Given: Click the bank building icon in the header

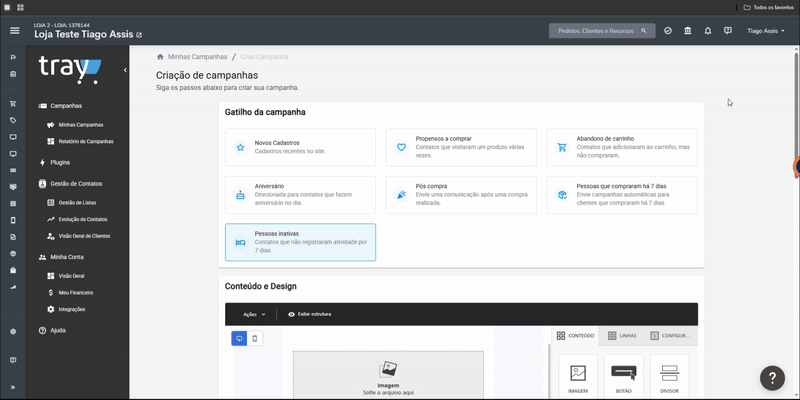Looking at the screenshot, I should tap(688, 31).
